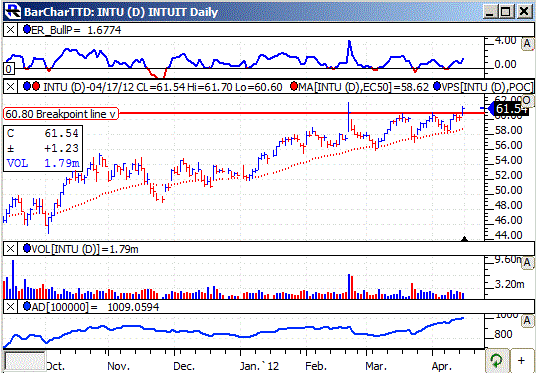Click the MA[INTU (D),EC50]=58.62 label
The image size is (536, 373).
coord(363,87)
